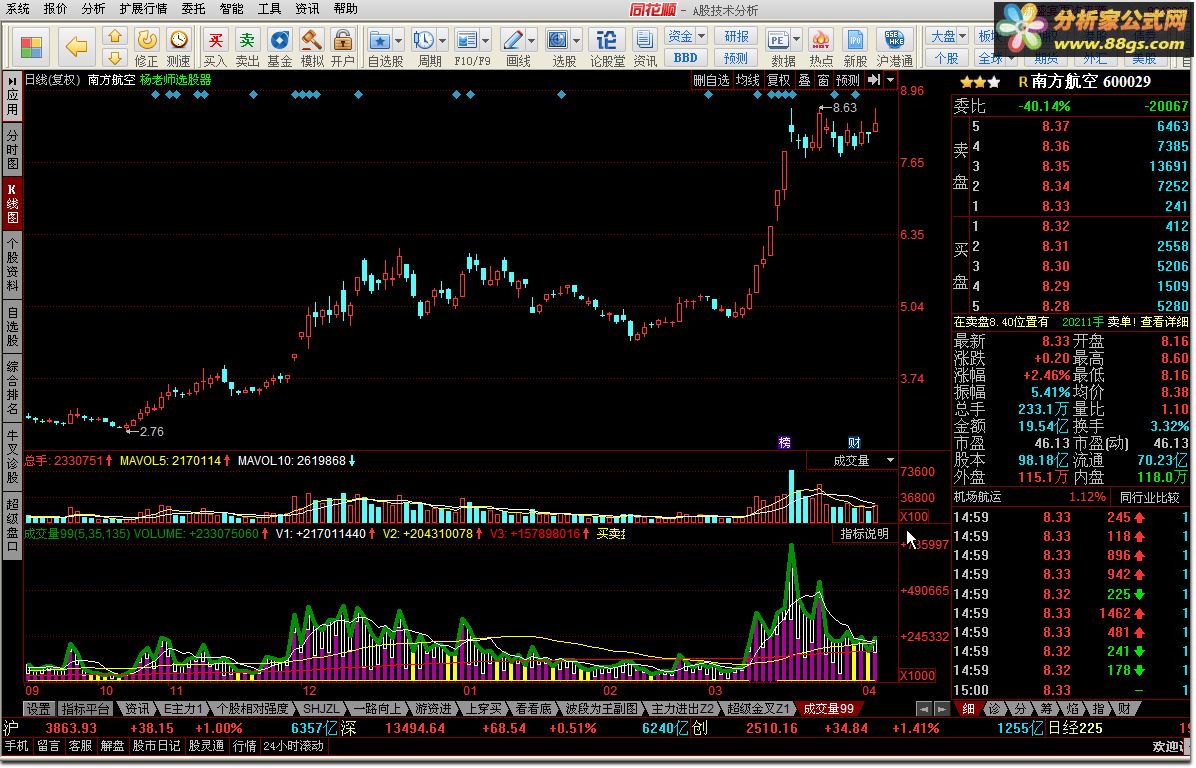Open the 报价 menu
The height and width of the screenshot is (768, 1196).
click(55, 8)
